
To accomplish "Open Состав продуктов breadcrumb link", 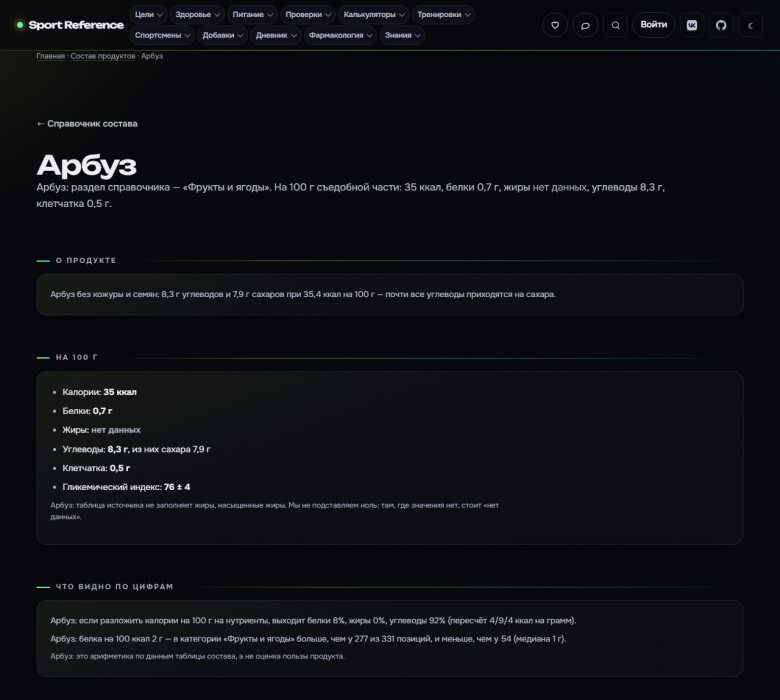I will (x=102, y=56).
